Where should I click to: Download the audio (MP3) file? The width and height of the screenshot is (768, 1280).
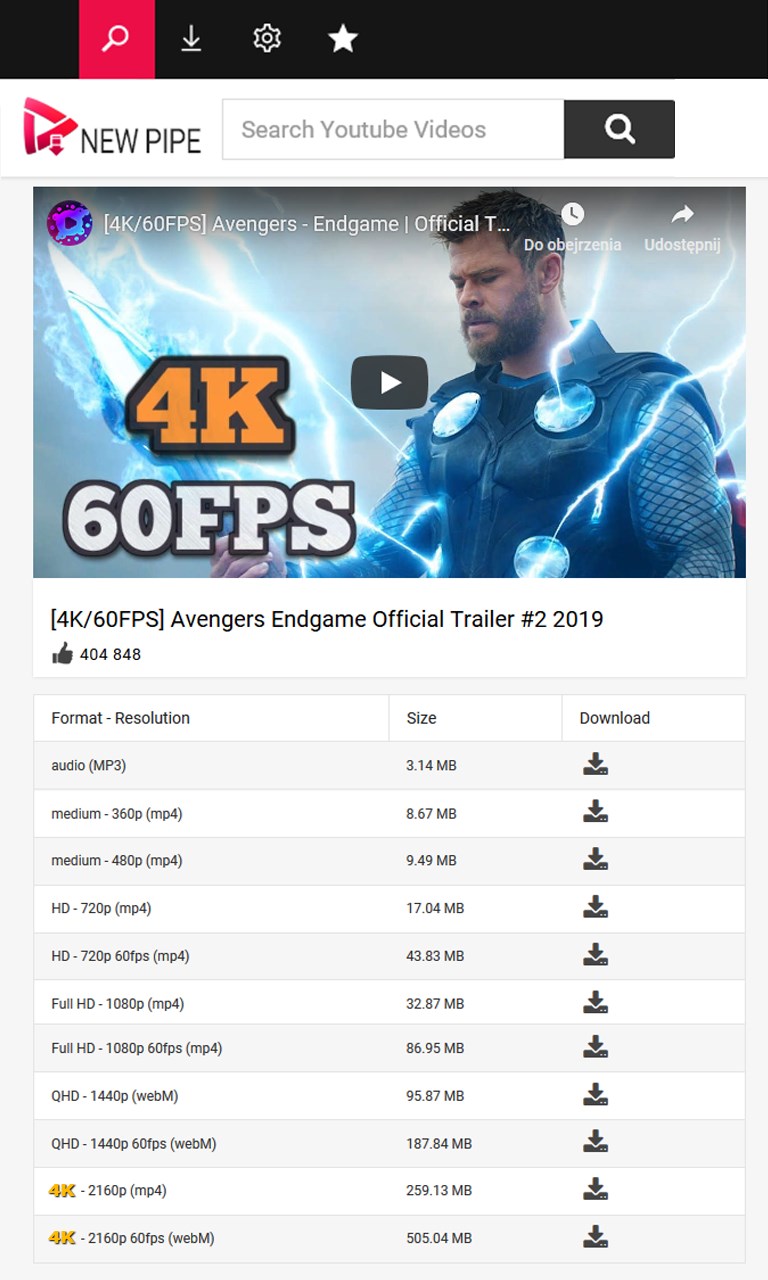596,765
